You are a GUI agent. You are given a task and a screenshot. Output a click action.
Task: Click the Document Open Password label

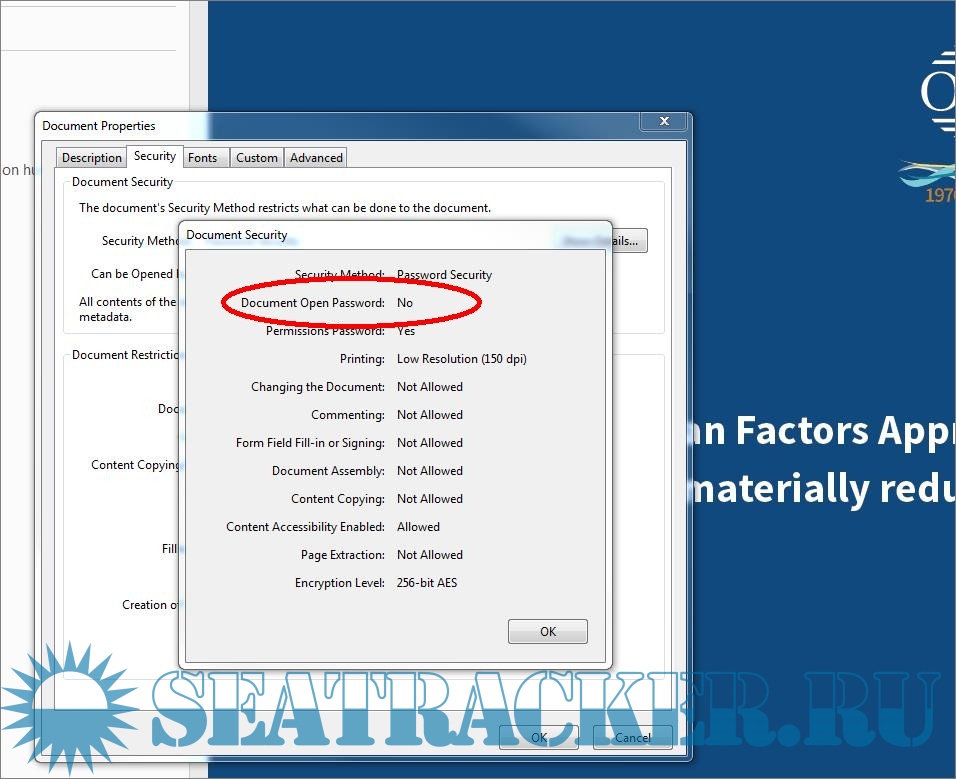(312, 303)
